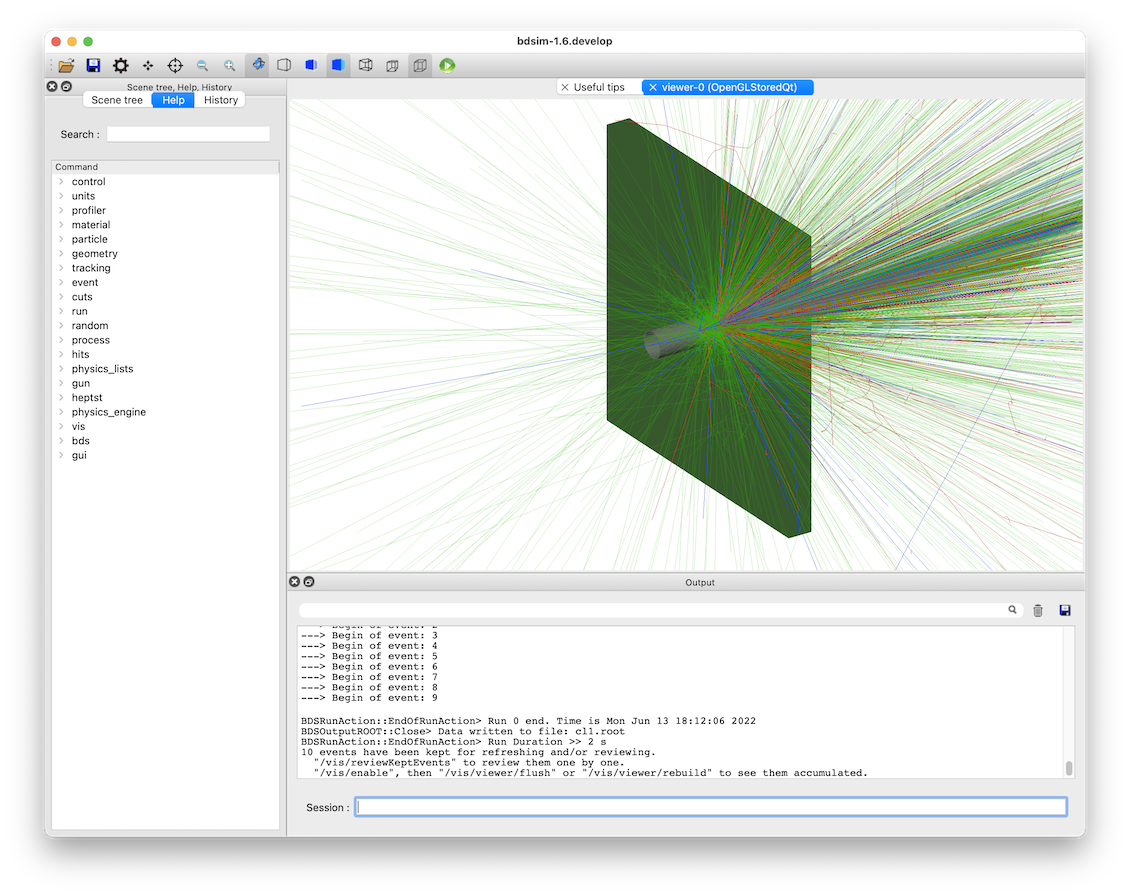1130x896 pixels.
Task: Enable hidden line removal outline-box mode
Action: point(284,65)
